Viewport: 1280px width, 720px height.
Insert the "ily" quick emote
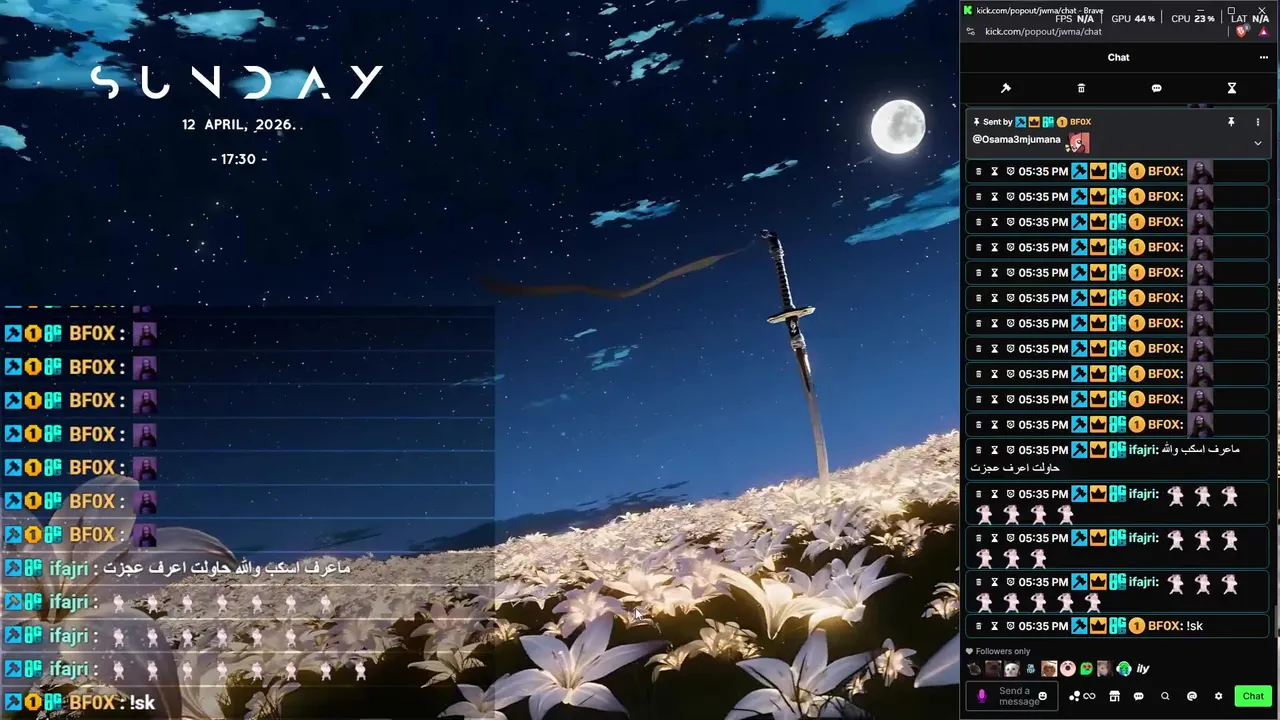[x=1143, y=669]
